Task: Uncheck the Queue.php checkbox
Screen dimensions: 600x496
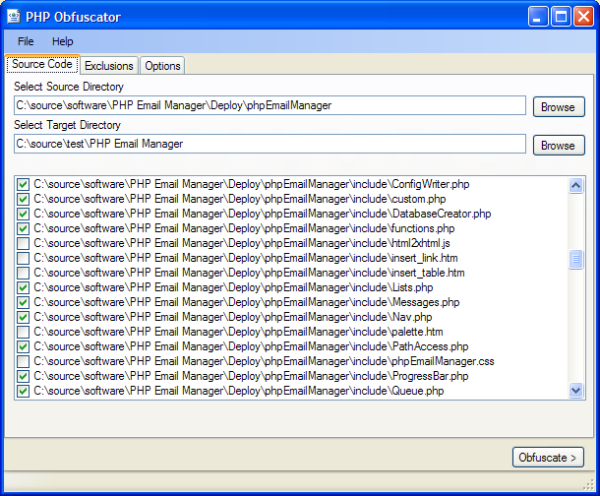Action: (x=23, y=391)
